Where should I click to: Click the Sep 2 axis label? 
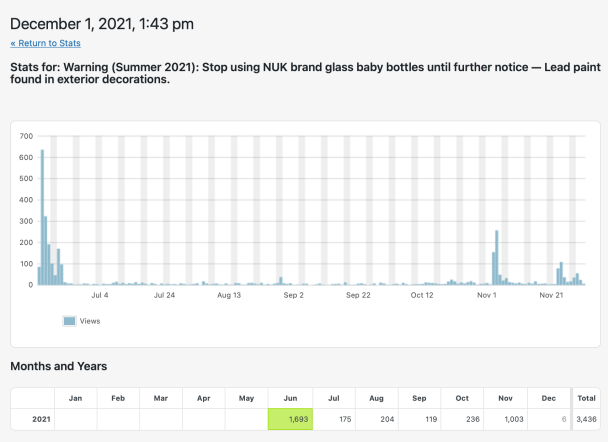pyautogui.click(x=294, y=295)
